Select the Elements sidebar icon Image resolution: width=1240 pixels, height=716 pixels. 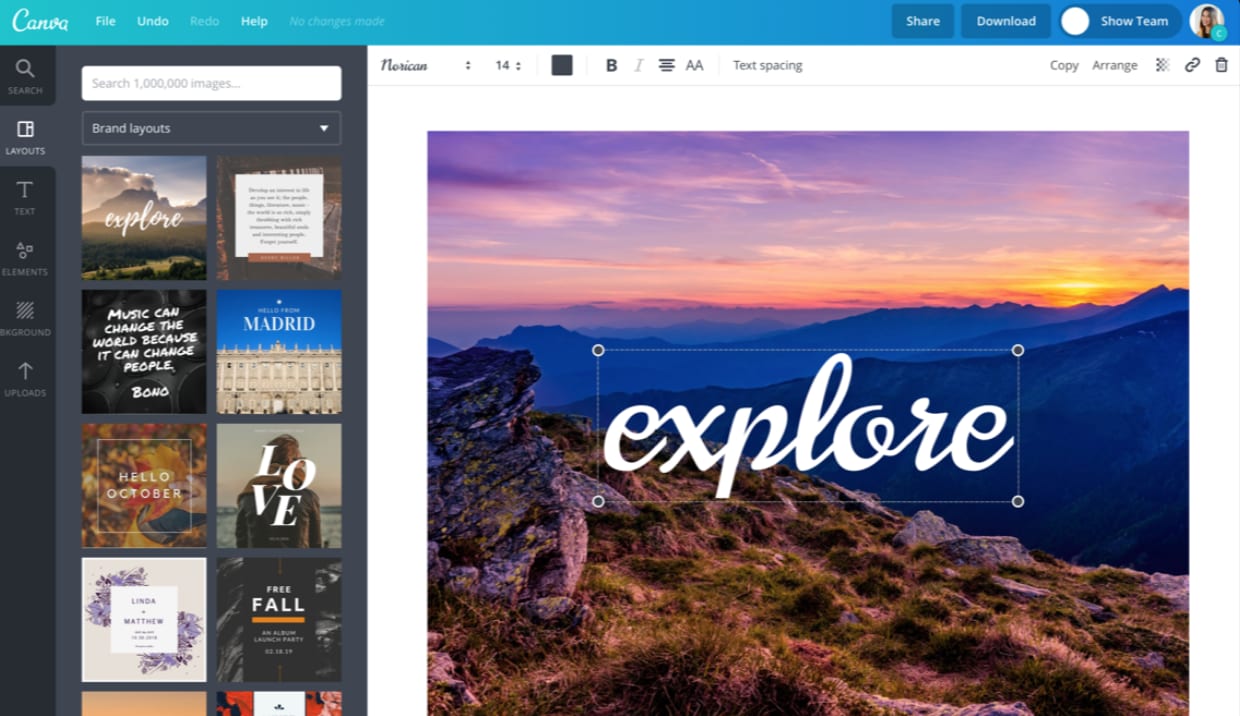tap(26, 257)
